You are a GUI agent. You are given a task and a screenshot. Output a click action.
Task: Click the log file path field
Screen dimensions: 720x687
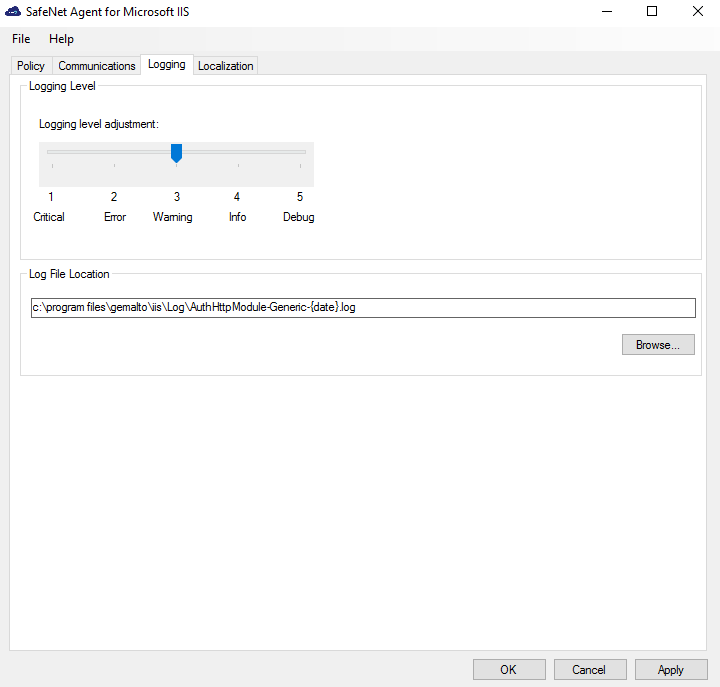tap(363, 308)
